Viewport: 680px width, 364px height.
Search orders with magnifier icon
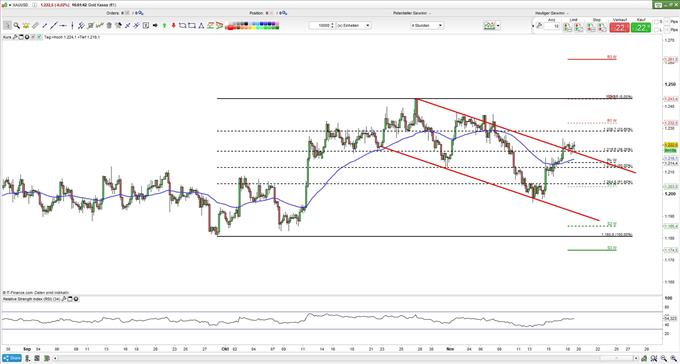(141, 13)
